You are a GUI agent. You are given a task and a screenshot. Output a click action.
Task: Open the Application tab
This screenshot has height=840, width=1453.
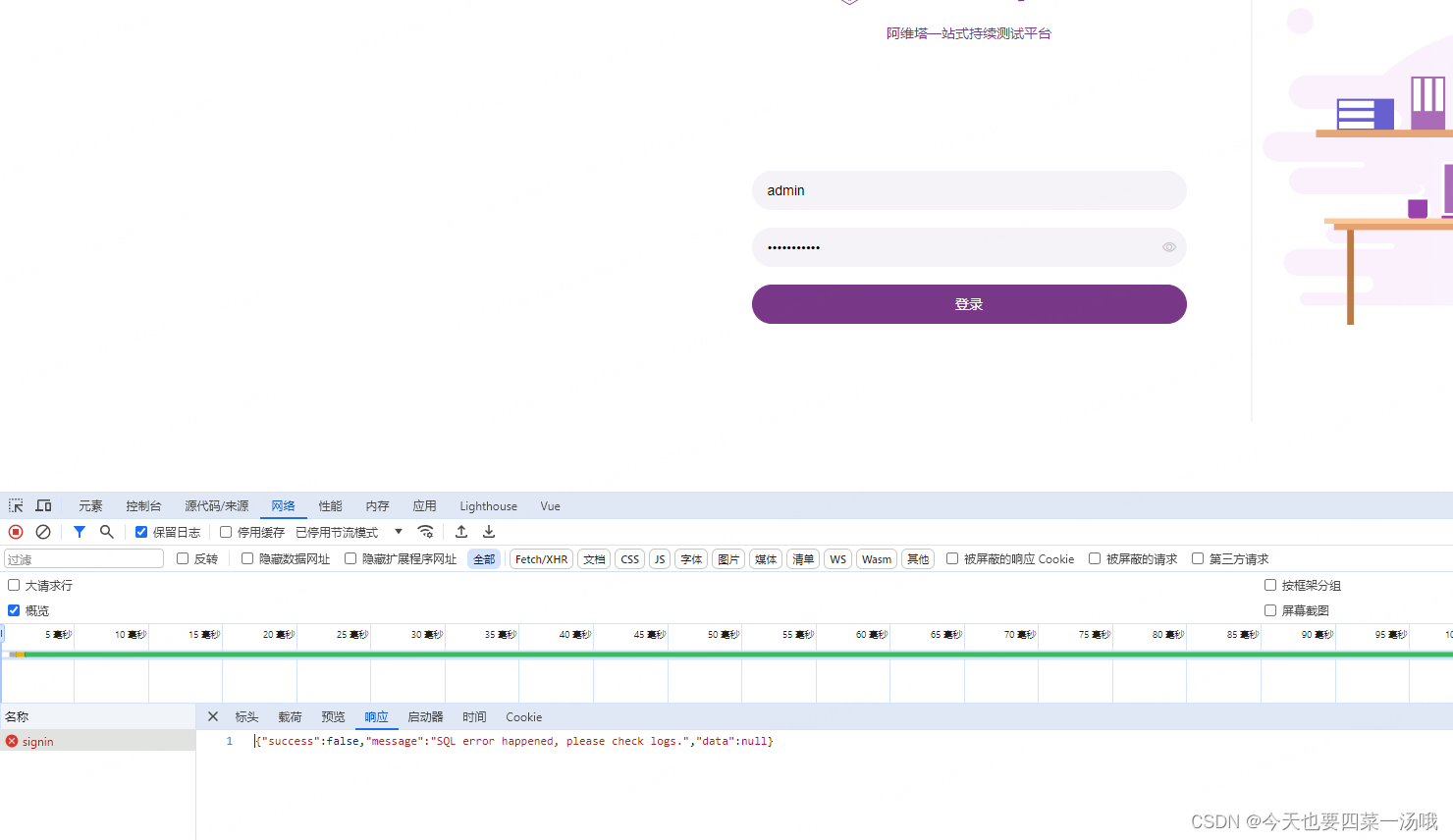424,506
